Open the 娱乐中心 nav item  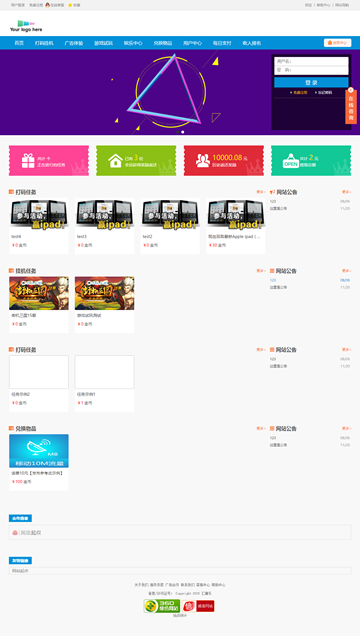point(133,43)
